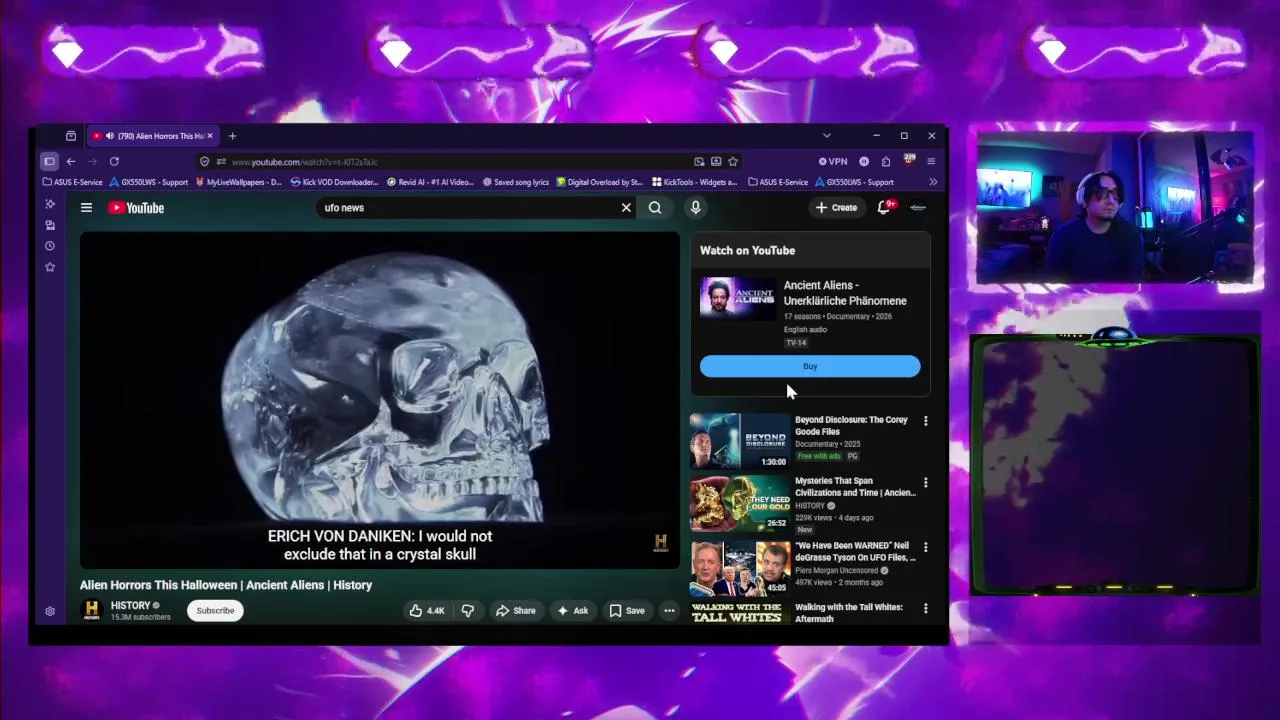Open the Ancient Aliens show thumbnail
This screenshot has width=1280, height=720.
(x=738, y=297)
